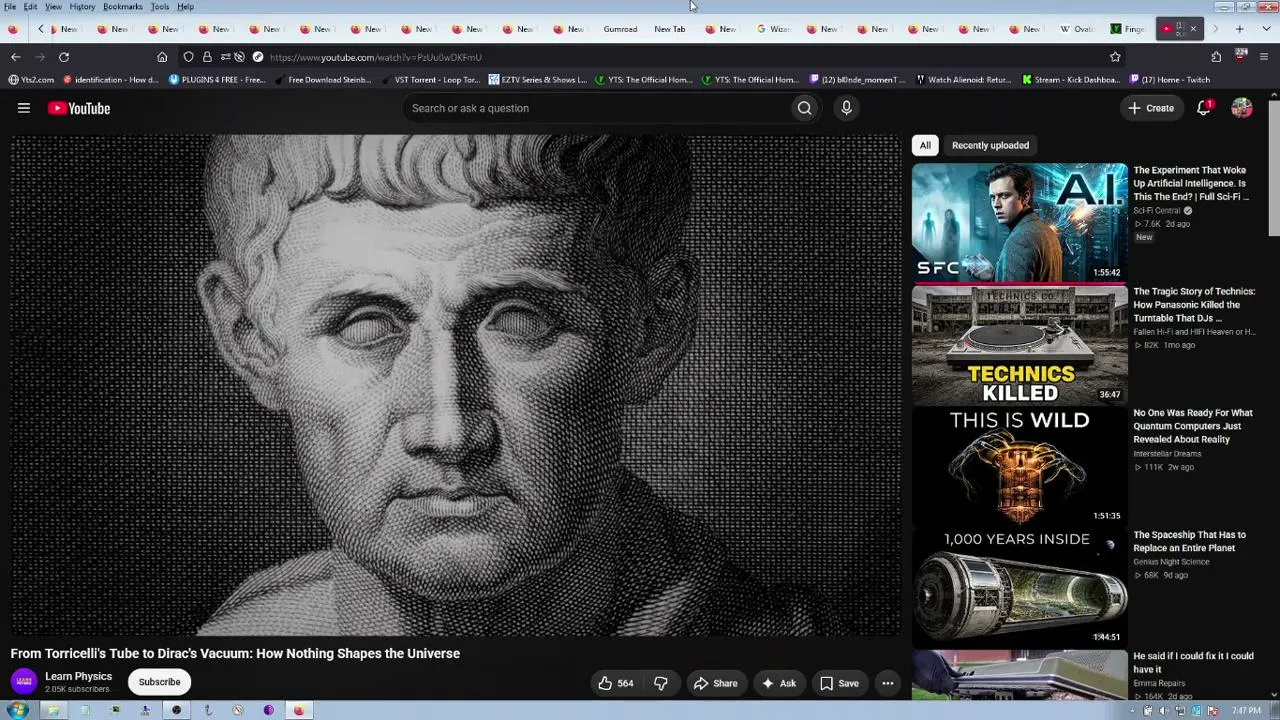This screenshot has height=720, width=1280.
Task: Close the active YouTube tab
Action: pos(1192,29)
